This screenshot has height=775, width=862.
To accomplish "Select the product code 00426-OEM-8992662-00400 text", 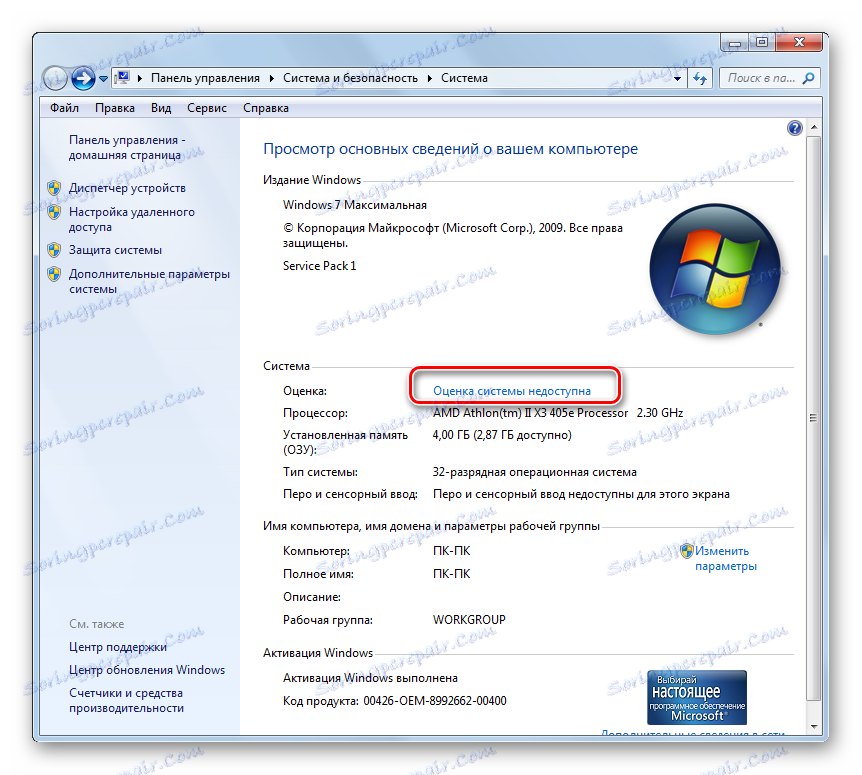I will point(435,701).
